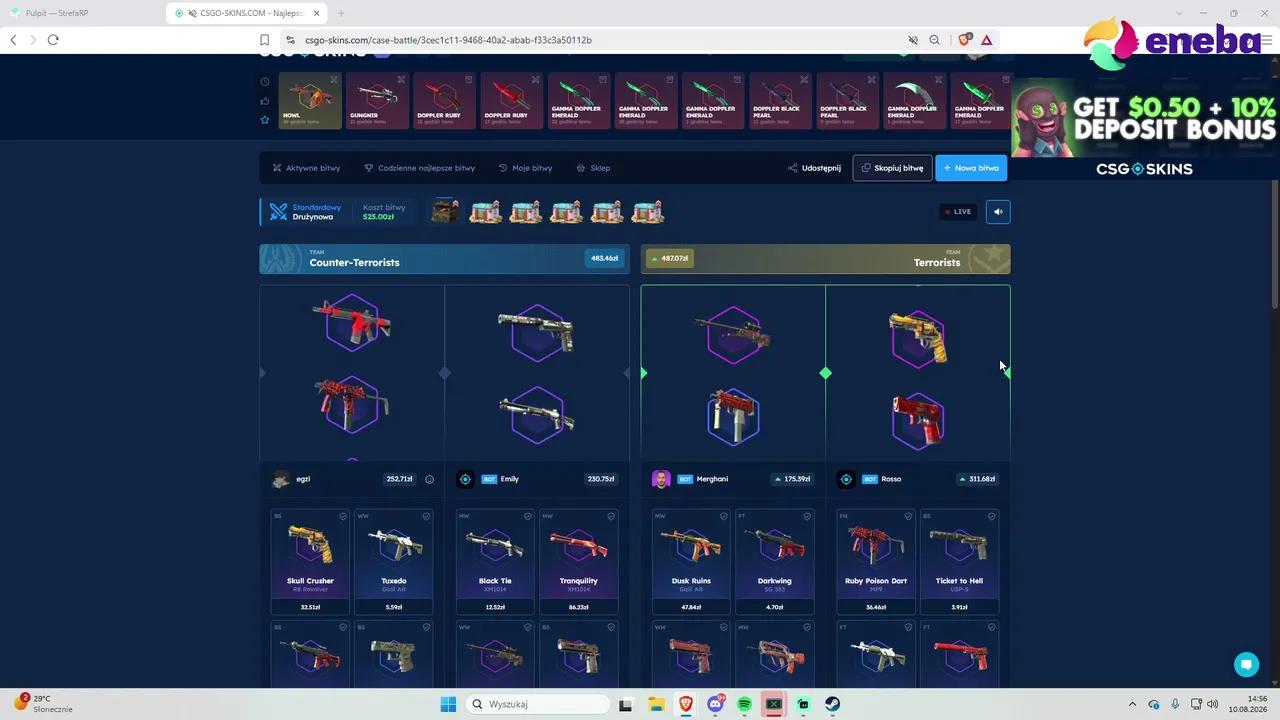Reload the current page
The image size is (1280, 720).
[53, 40]
